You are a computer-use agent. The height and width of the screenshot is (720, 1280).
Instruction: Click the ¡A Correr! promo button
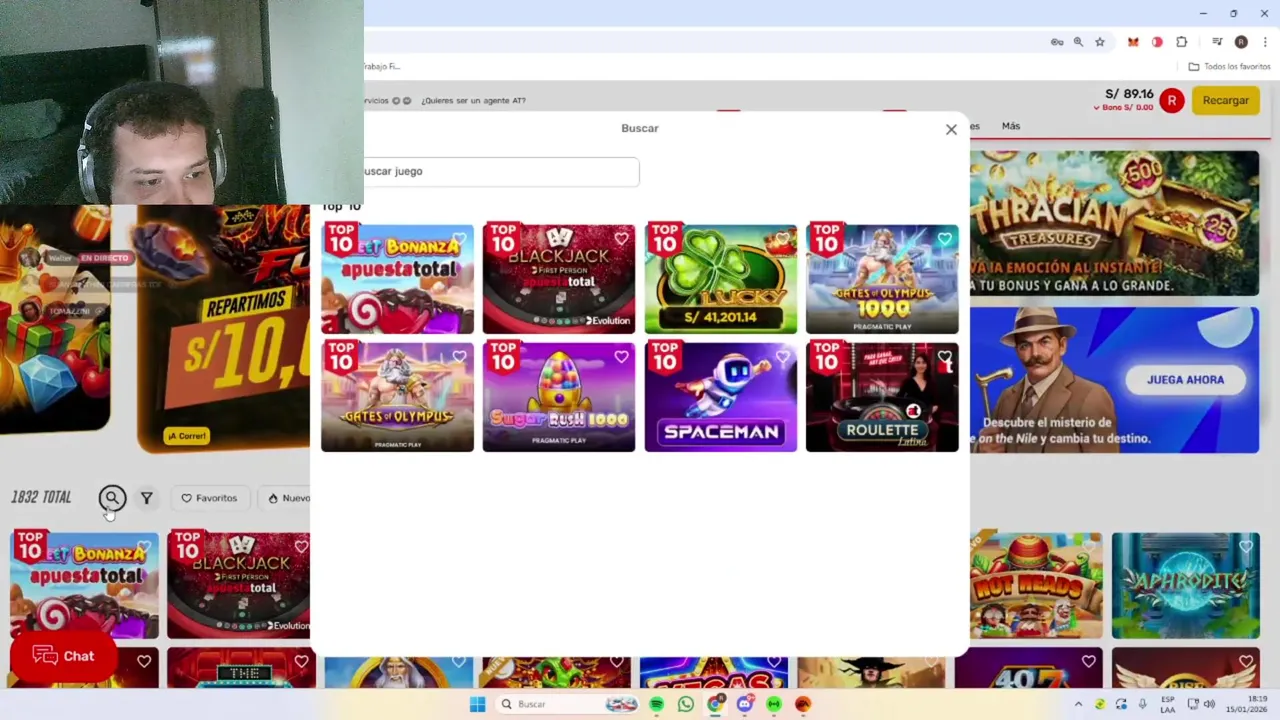coord(187,436)
